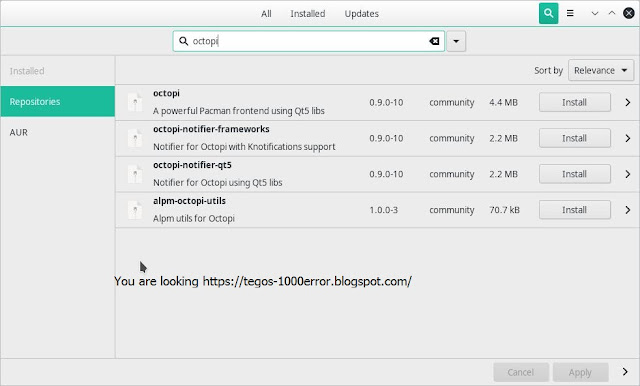Install the octopi package
This screenshot has width=640, height=386.
575,102
